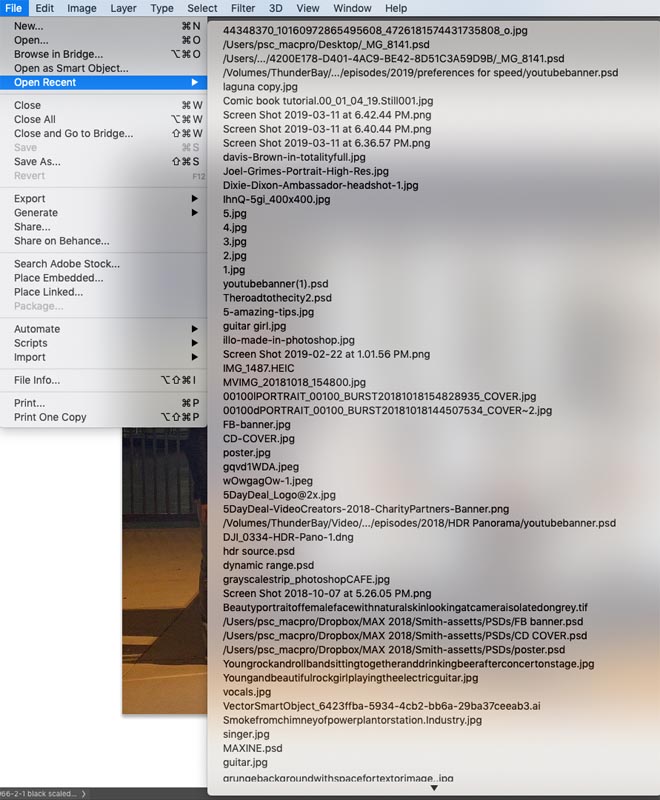Open grayscalestrip_photoshopCAFE.jpg
This screenshot has width=660, height=800.
pyautogui.click(x=306, y=580)
